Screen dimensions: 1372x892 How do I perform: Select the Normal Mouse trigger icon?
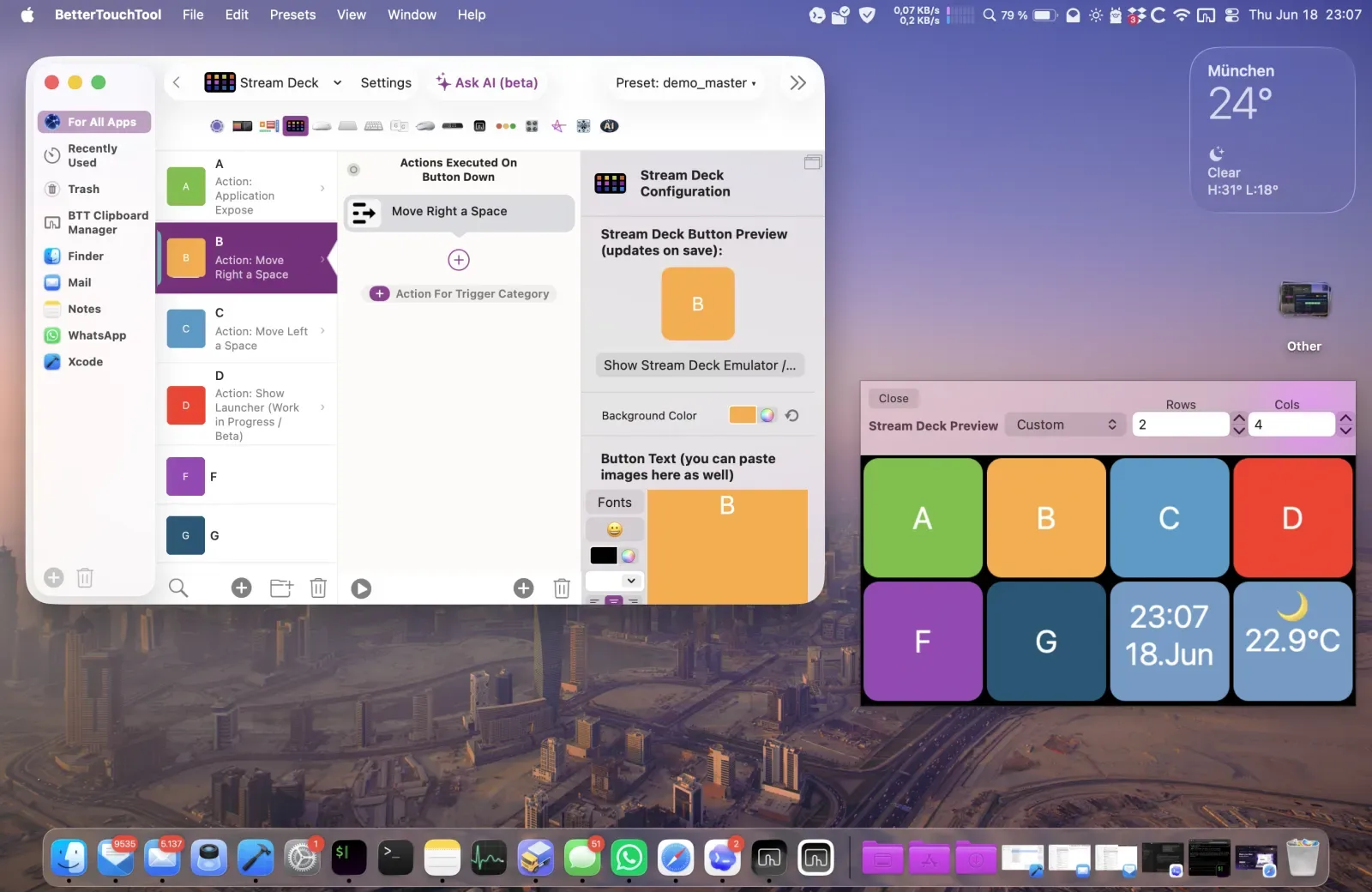pos(426,126)
